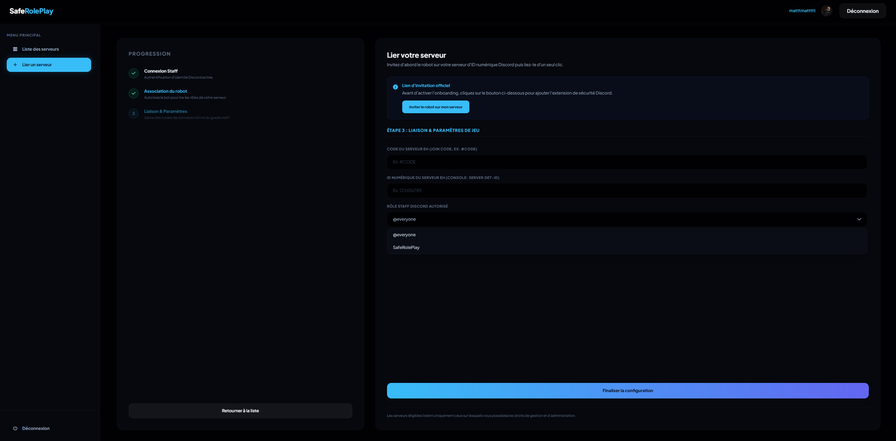The image size is (896, 441).
Task: Click the top-right Déconnexion button
Action: click(862, 11)
